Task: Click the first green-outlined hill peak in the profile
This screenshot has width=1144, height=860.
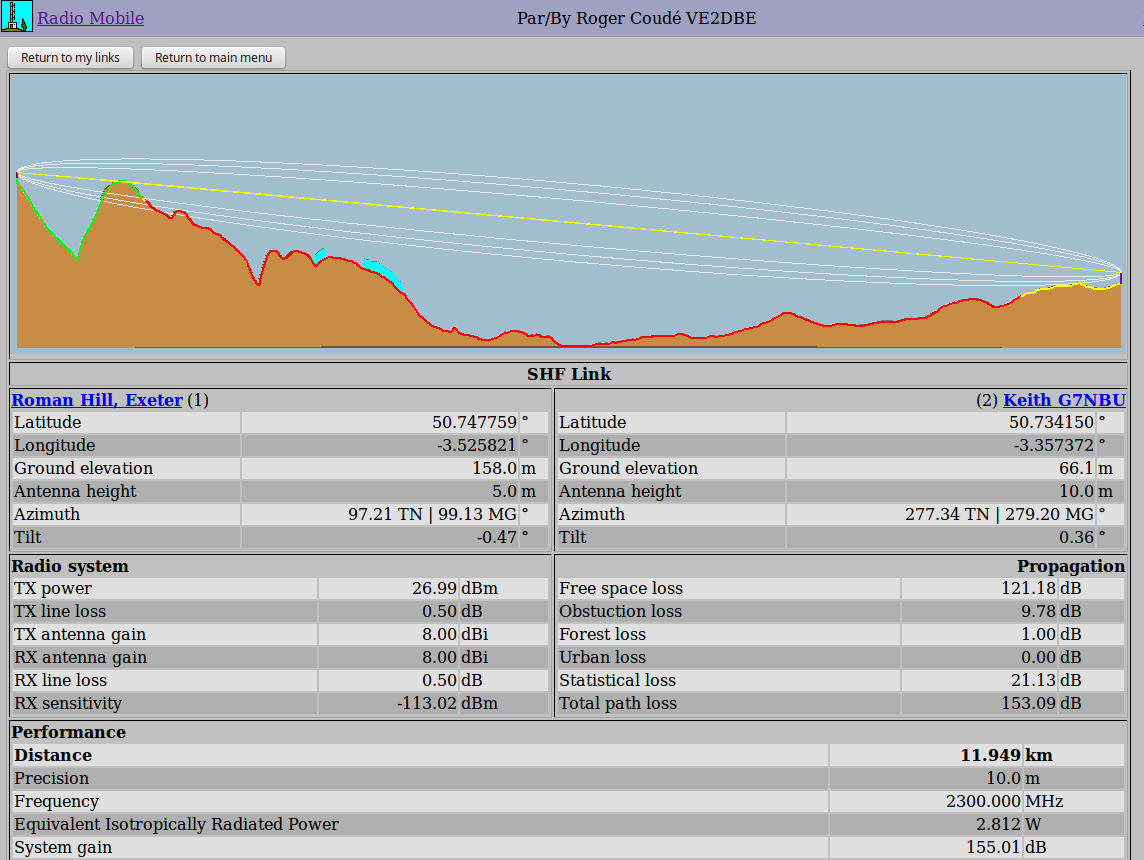Action: (x=121, y=183)
